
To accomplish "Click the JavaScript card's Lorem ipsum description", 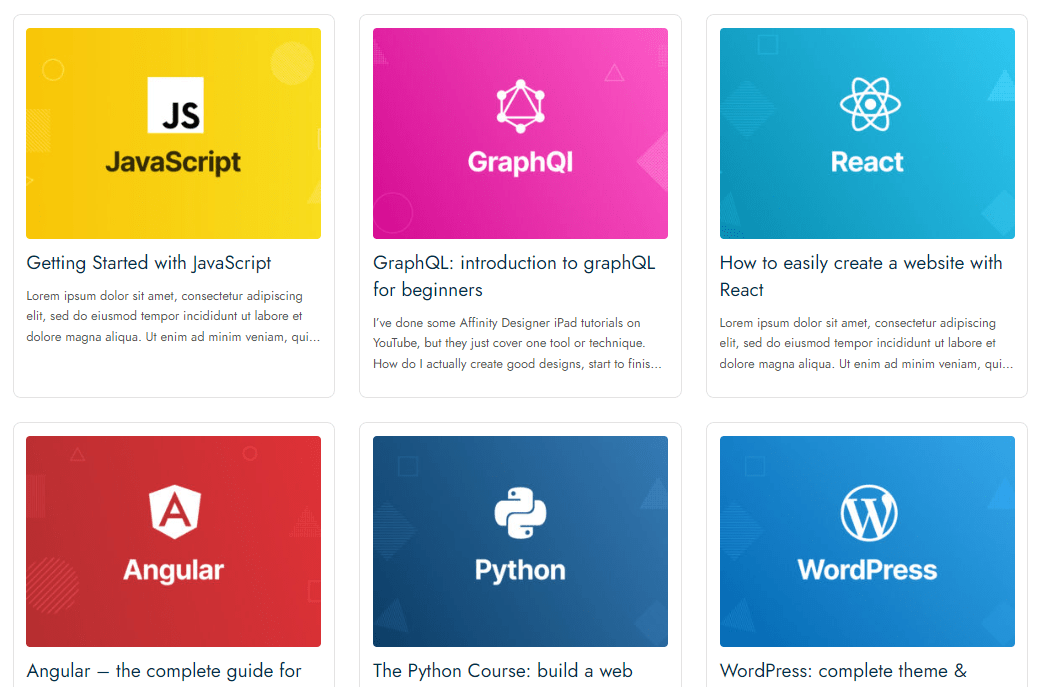I will pyautogui.click(x=173, y=316).
